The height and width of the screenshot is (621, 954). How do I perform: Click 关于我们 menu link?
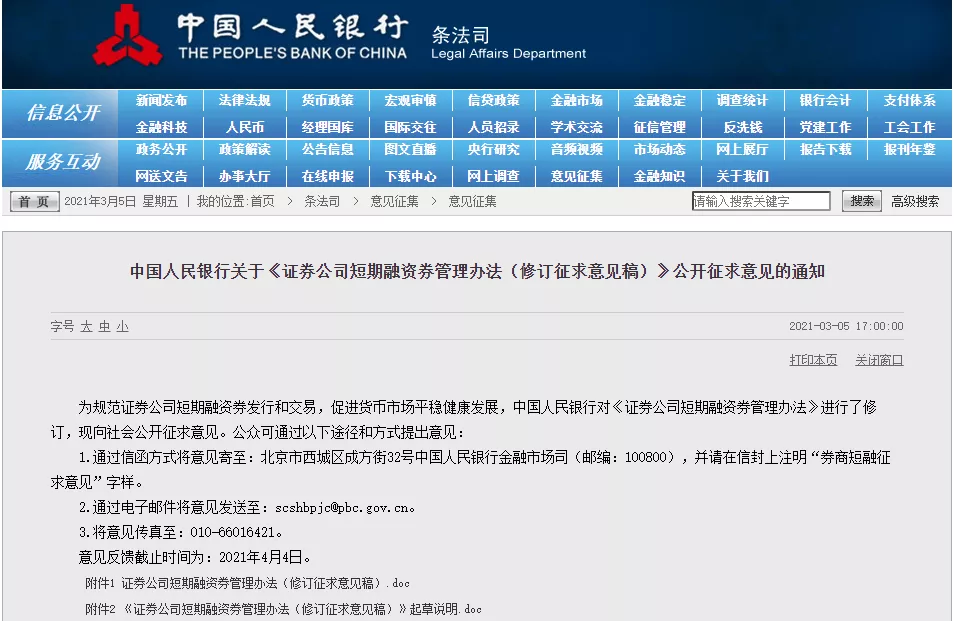pos(742,176)
